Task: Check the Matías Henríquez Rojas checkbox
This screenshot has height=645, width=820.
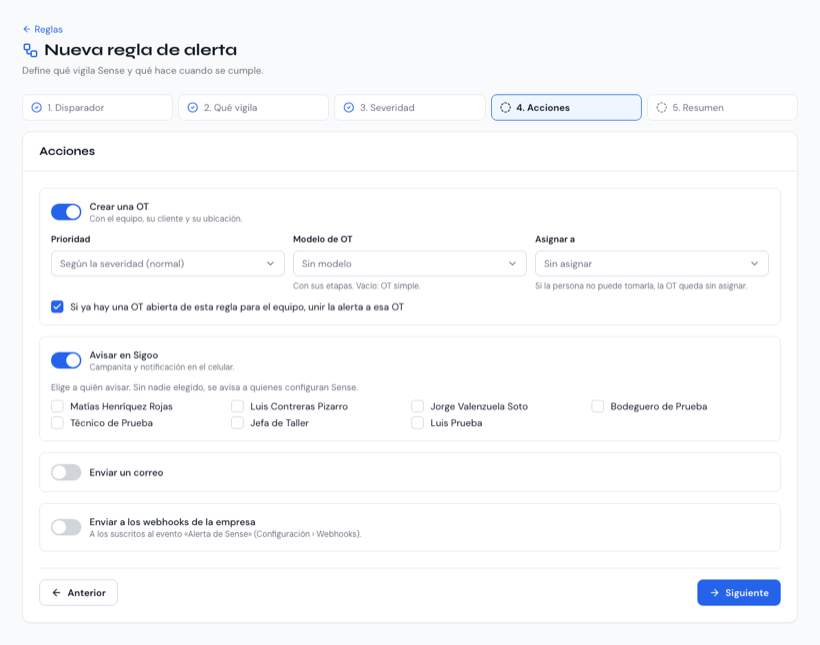Action: click(x=57, y=406)
